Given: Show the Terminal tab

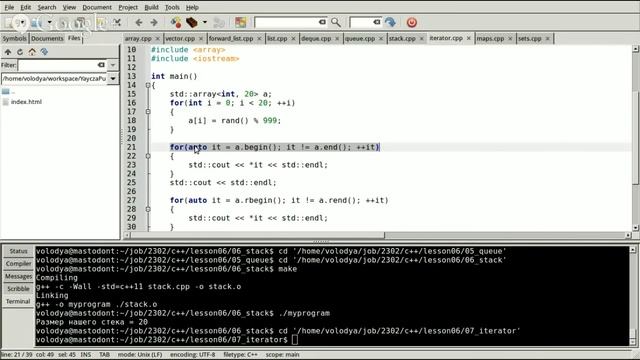Looking at the screenshot, I should (18, 301).
